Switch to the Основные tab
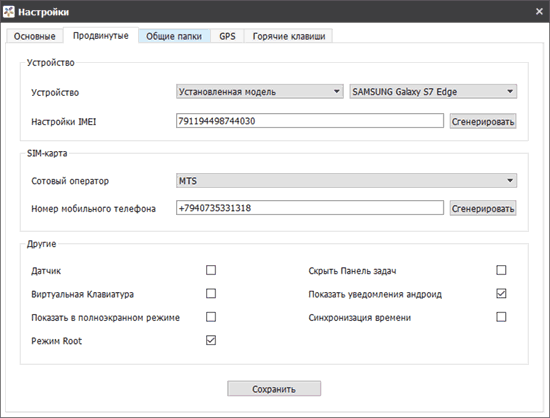Image resolution: width=550 pixels, height=418 pixels. point(34,36)
